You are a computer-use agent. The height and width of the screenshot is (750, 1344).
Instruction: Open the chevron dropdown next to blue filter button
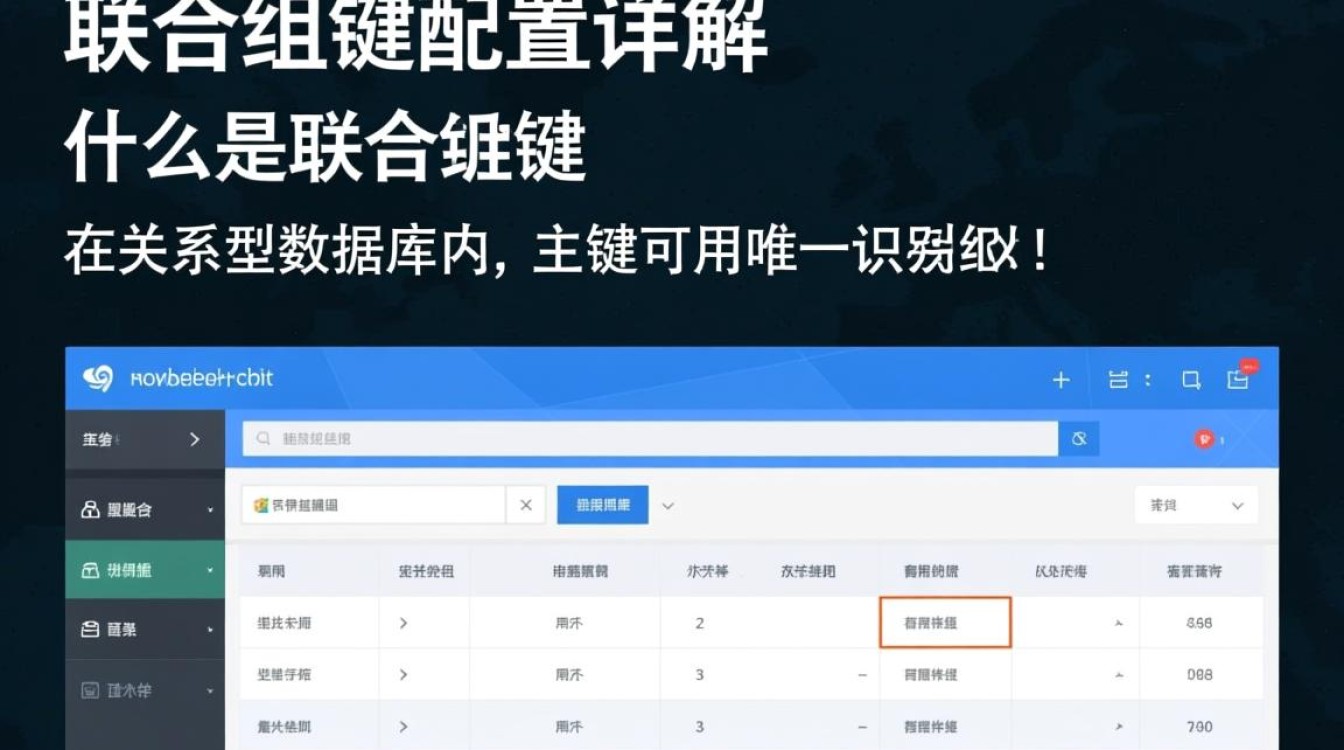click(x=667, y=505)
